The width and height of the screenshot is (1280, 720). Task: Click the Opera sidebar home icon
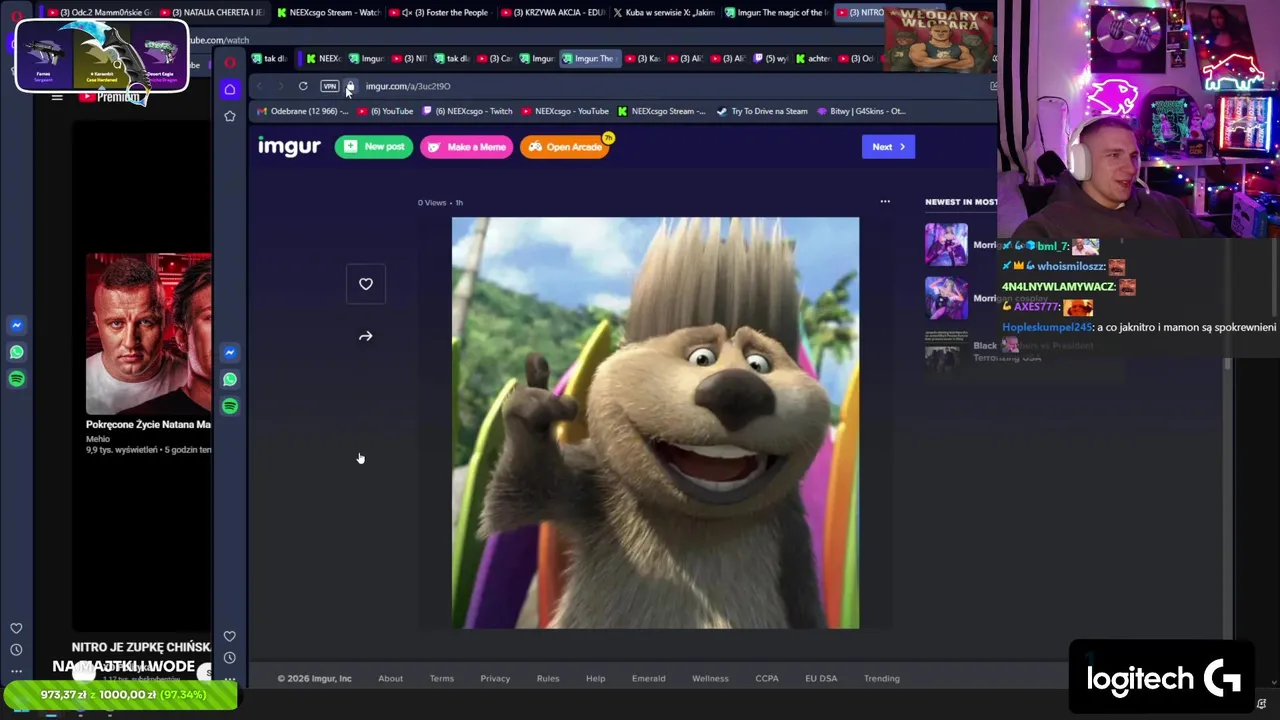pos(230,89)
